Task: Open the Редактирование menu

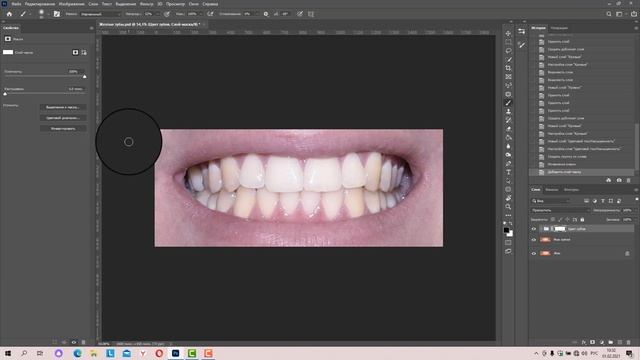Action: tap(40, 4)
